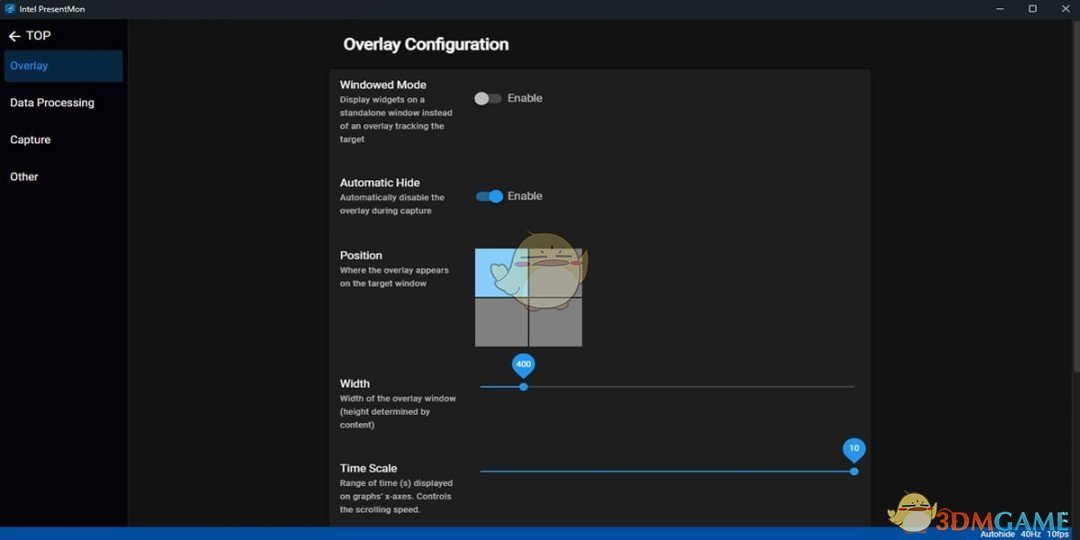Select bottom-left overlay position cell

click(501, 322)
